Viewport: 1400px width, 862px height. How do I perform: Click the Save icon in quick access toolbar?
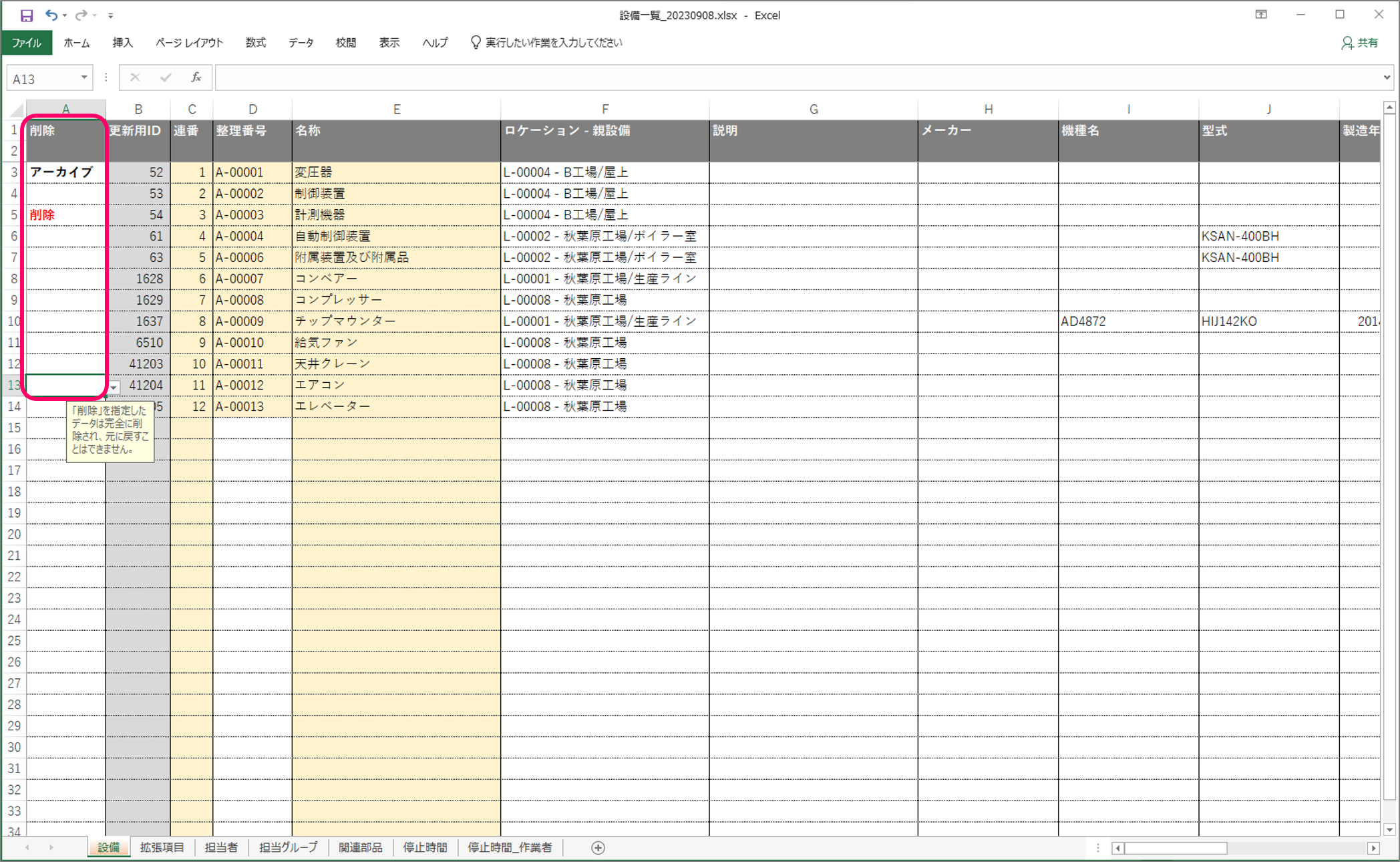point(27,15)
